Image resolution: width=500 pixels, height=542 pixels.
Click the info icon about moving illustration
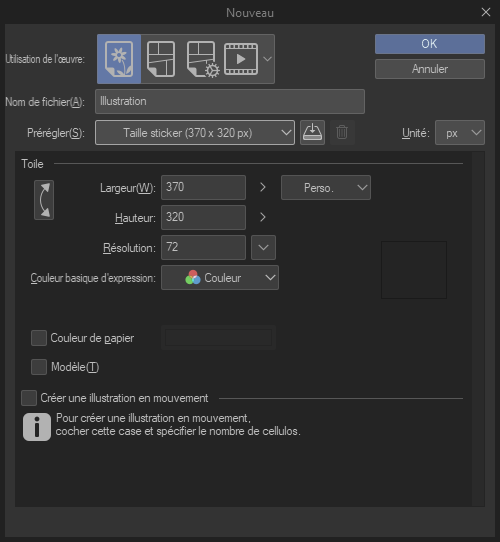37,427
